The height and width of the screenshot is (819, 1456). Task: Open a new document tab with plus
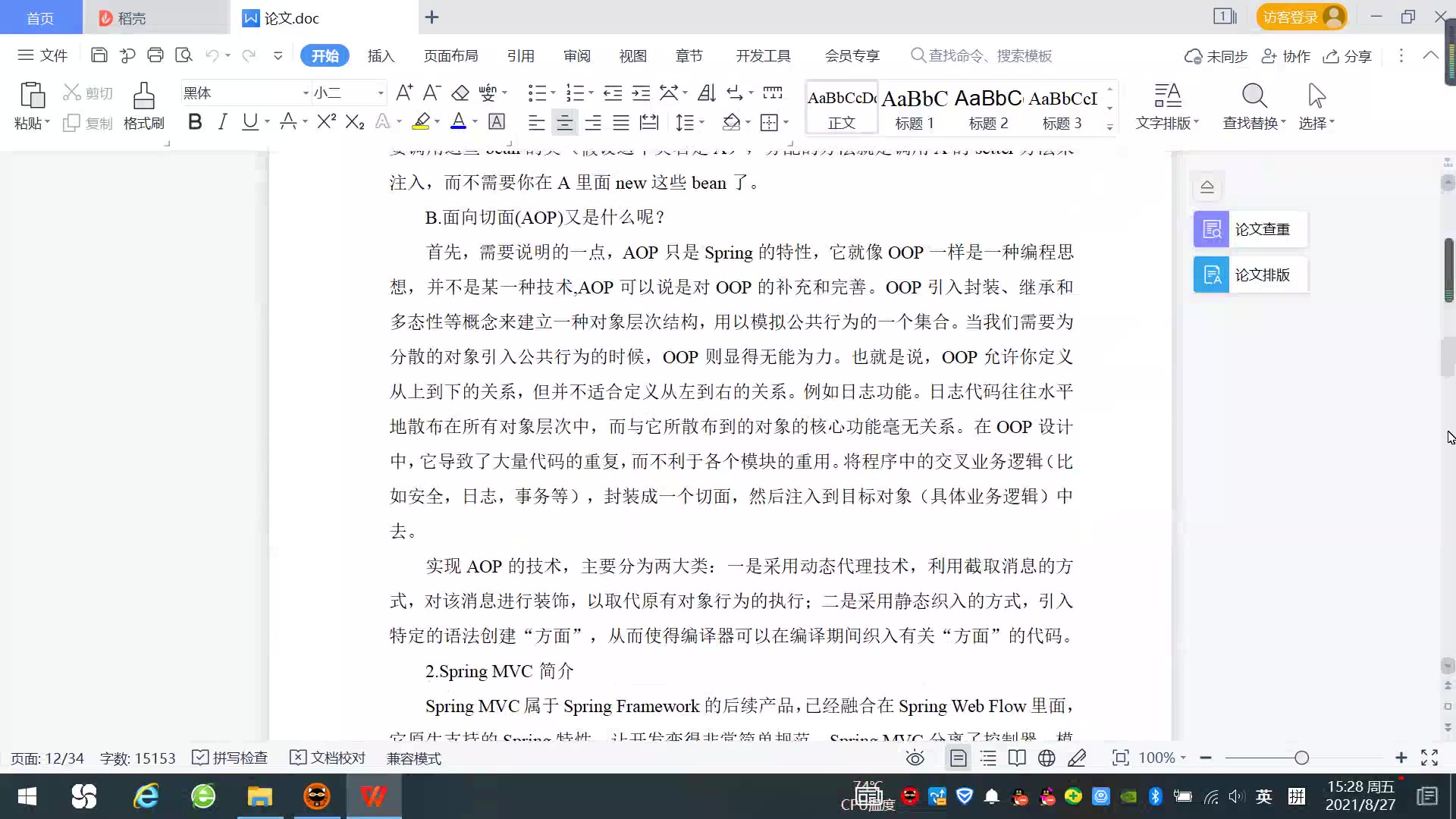(431, 17)
